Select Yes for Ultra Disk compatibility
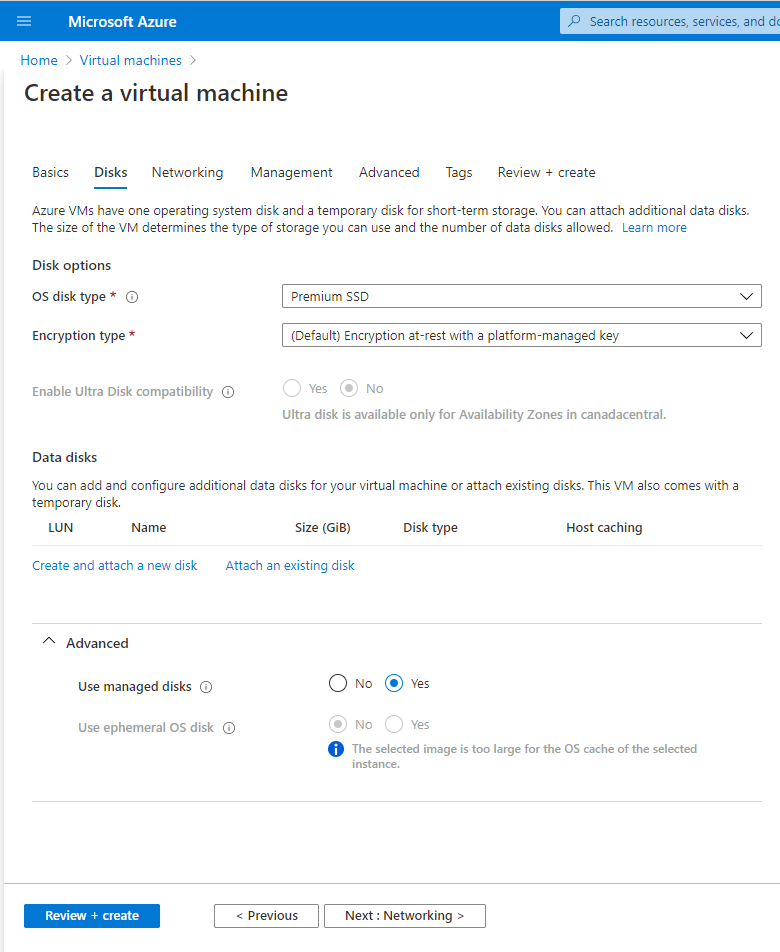Viewport: 780px width, 952px height. 292,389
